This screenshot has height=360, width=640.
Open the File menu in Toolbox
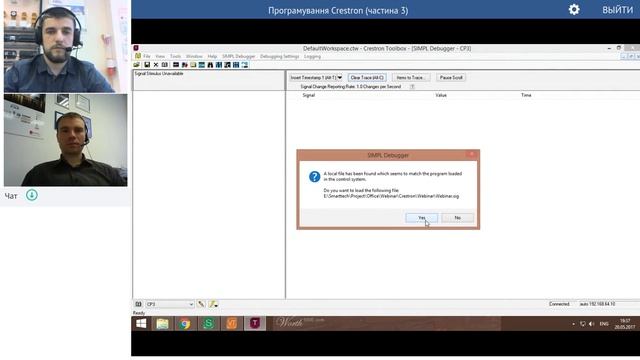pos(147,56)
